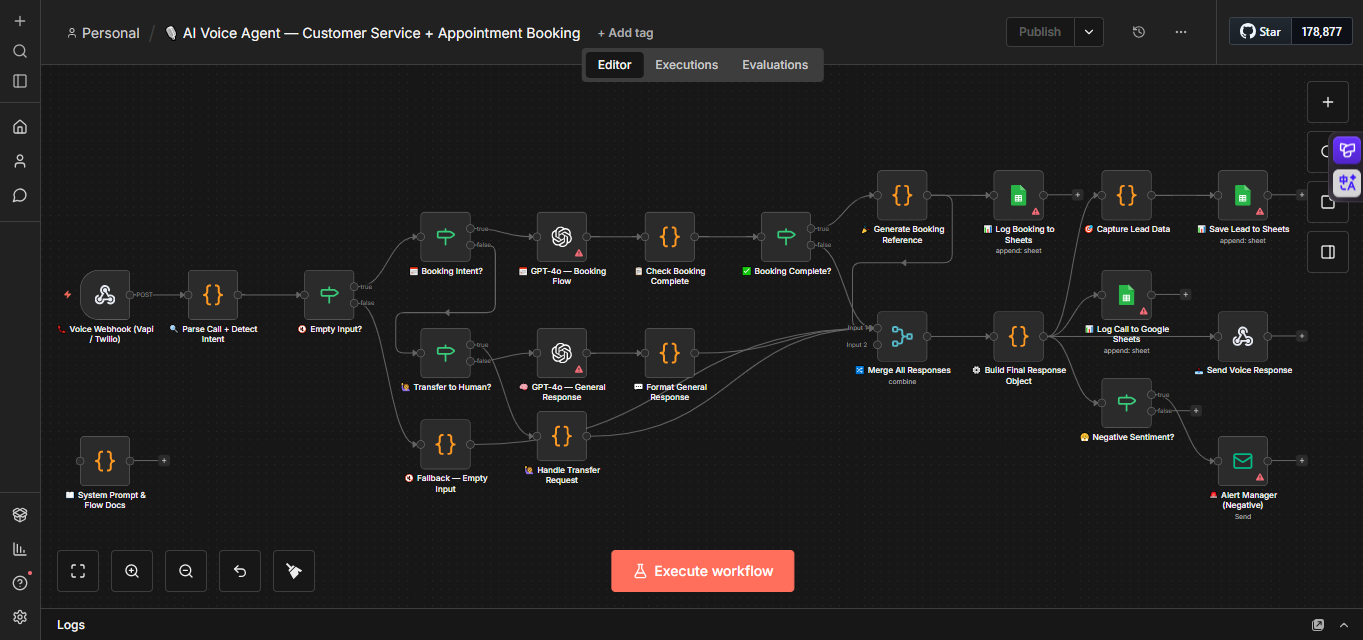Image resolution: width=1363 pixels, height=640 pixels.
Task: Click the workflow title to rename
Action: click(373, 33)
